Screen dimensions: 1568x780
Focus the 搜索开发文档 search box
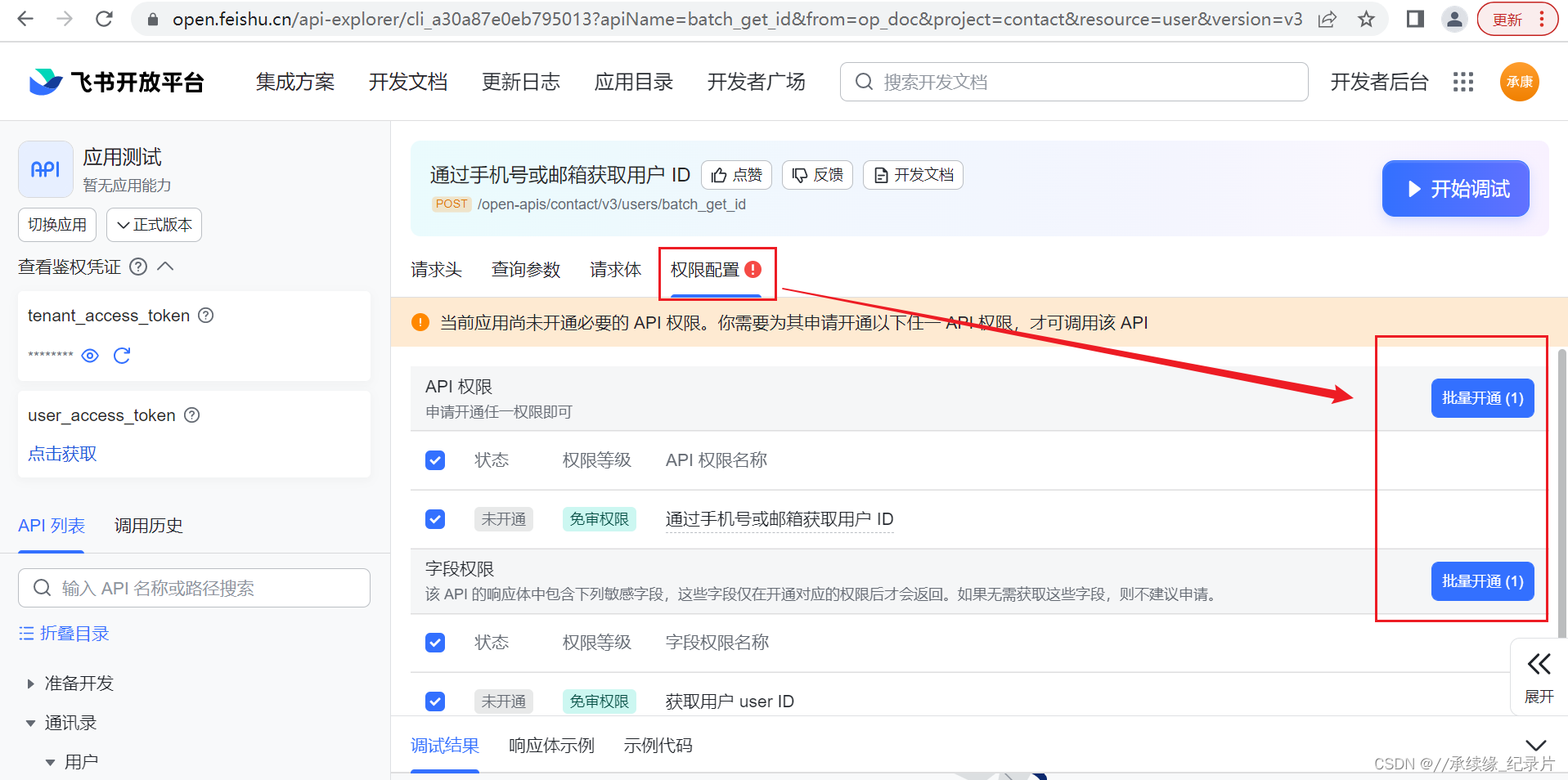(1074, 82)
